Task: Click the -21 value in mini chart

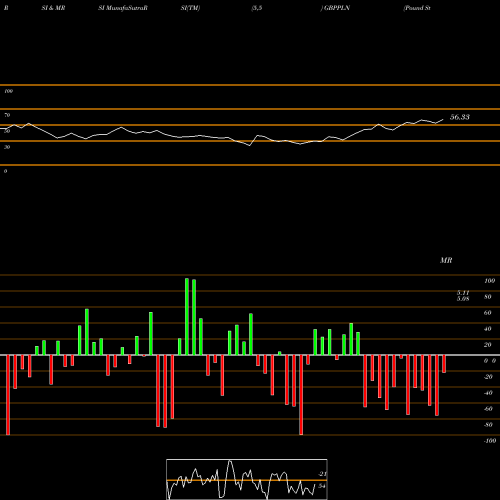Action: (322, 474)
